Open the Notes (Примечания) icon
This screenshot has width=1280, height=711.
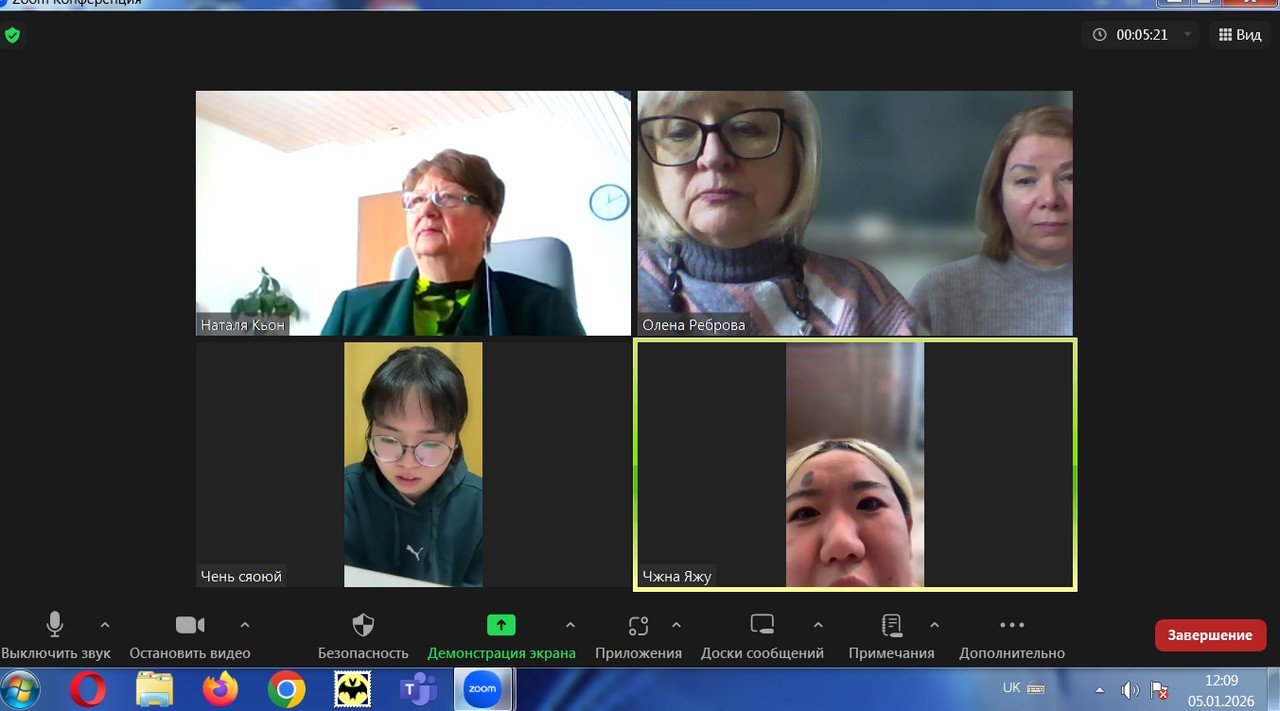(x=891, y=626)
